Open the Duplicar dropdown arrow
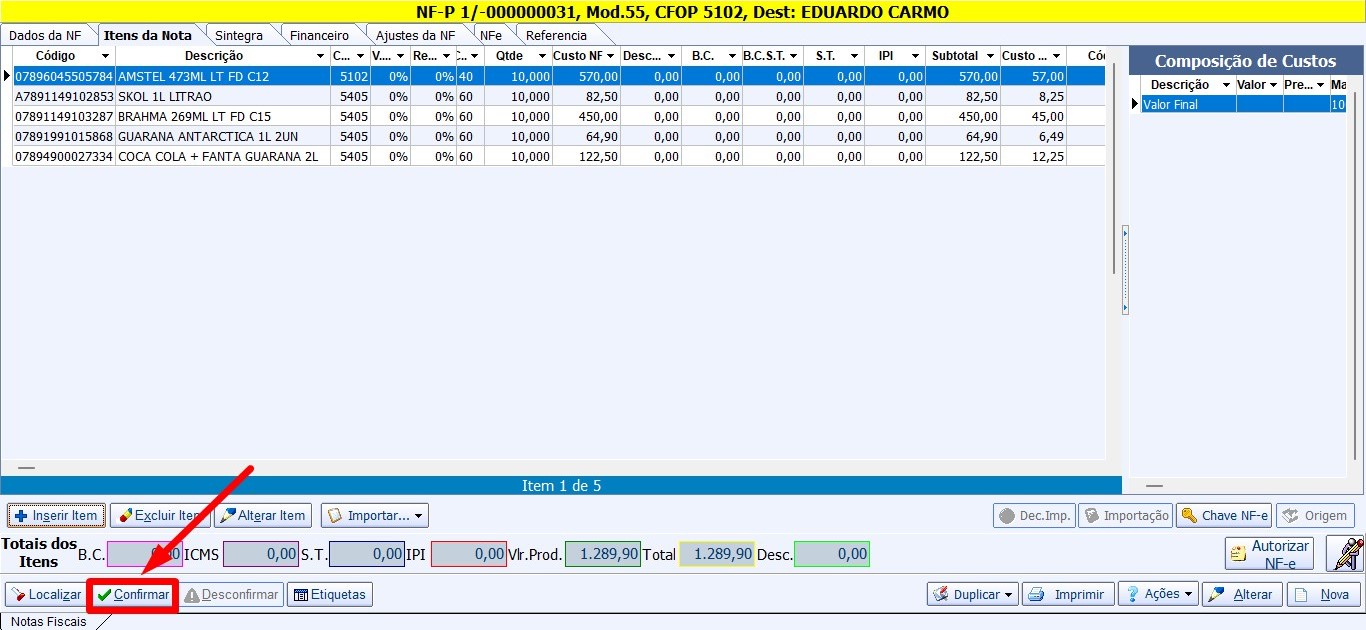The width and height of the screenshot is (1366, 630). [x=1008, y=595]
